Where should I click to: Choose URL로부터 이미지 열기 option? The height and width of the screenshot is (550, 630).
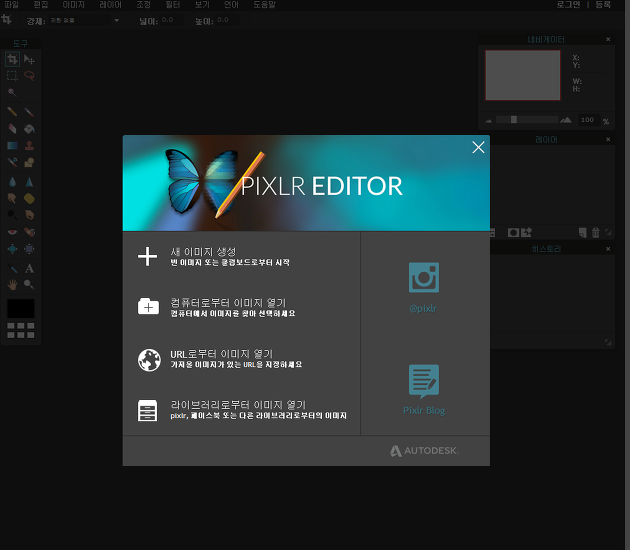[x=220, y=359]
